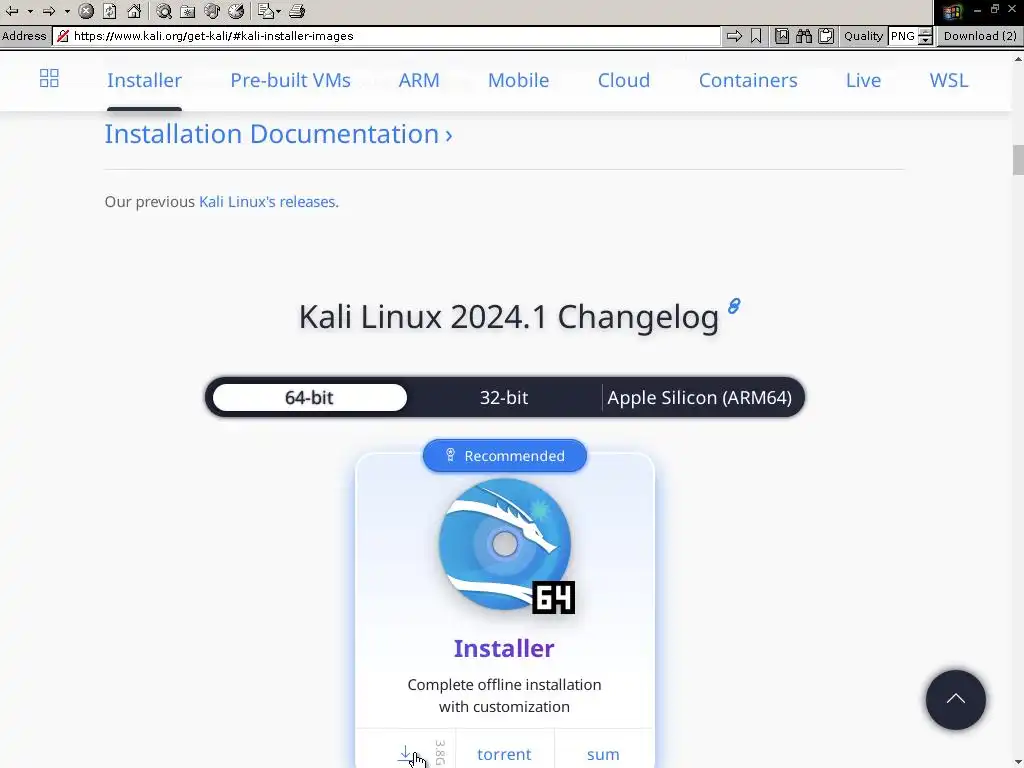1024x768 pixels.
Task: Switch to the WSL tab
Action: 949,80
